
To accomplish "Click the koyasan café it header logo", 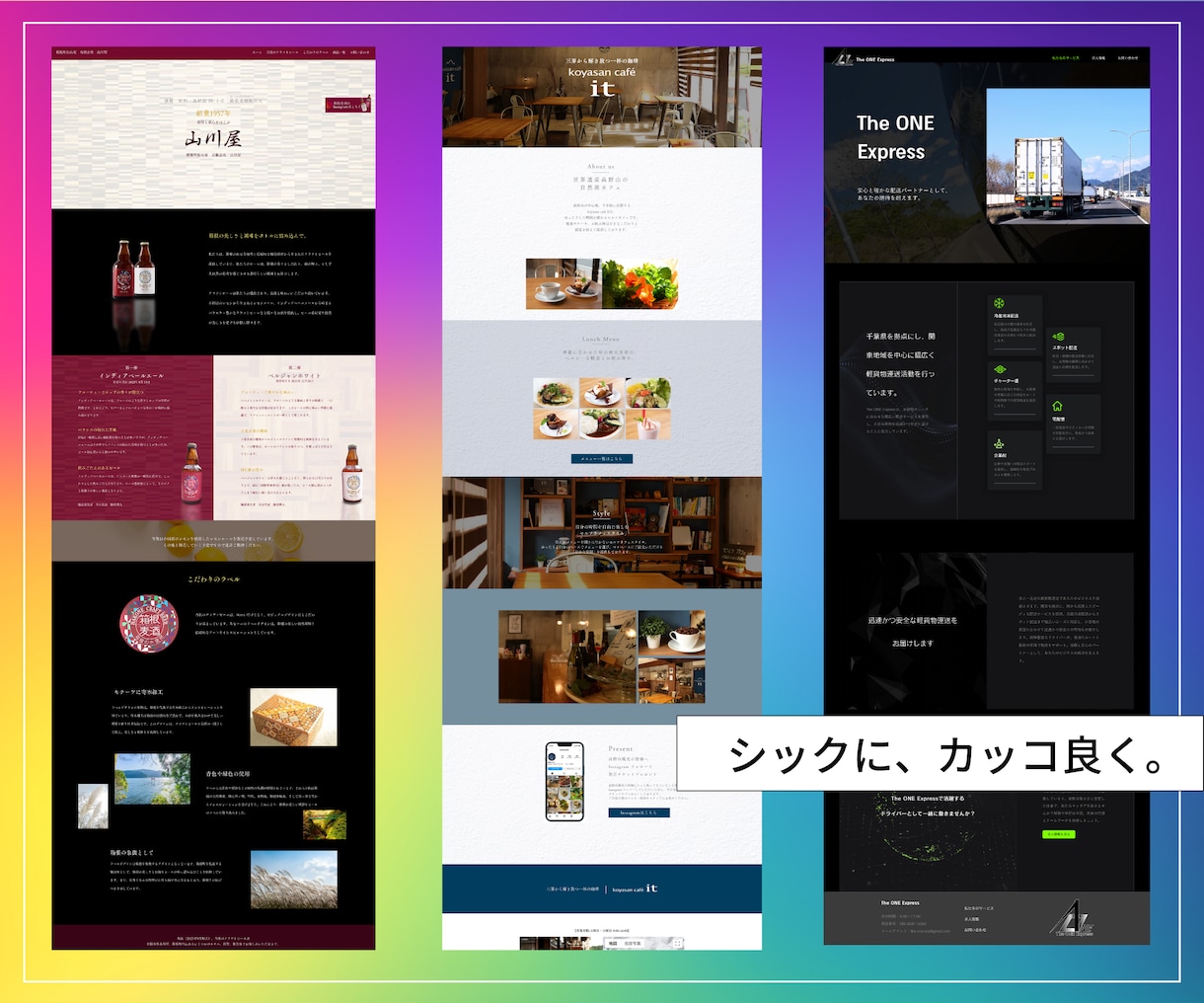I will click(602, 81).
